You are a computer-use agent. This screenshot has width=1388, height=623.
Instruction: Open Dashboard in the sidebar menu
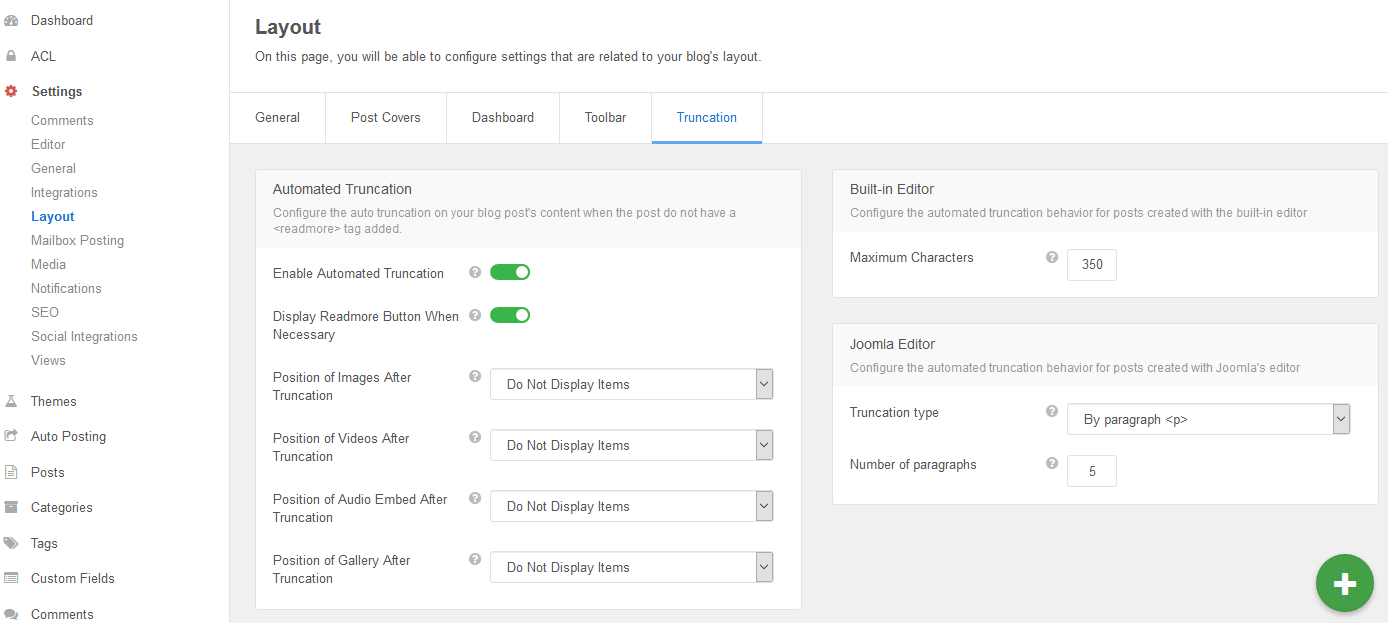62,20
